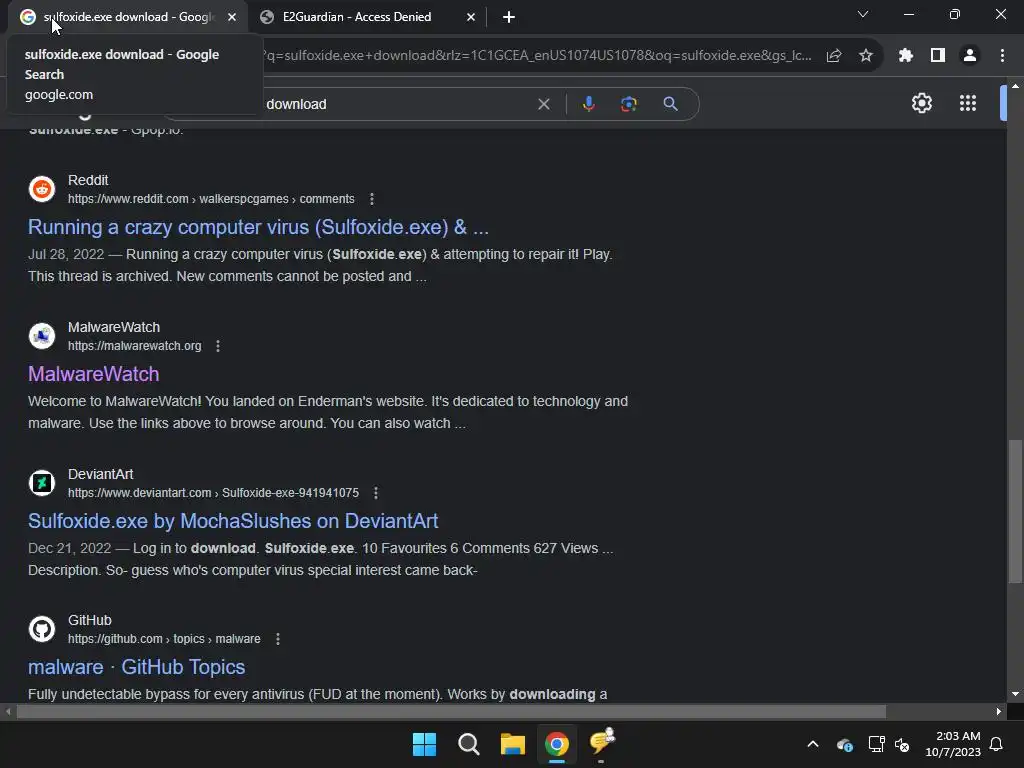Open the clock showing 2:03 AM
This screenshot has height=768, width=1024.
(953, 744)
